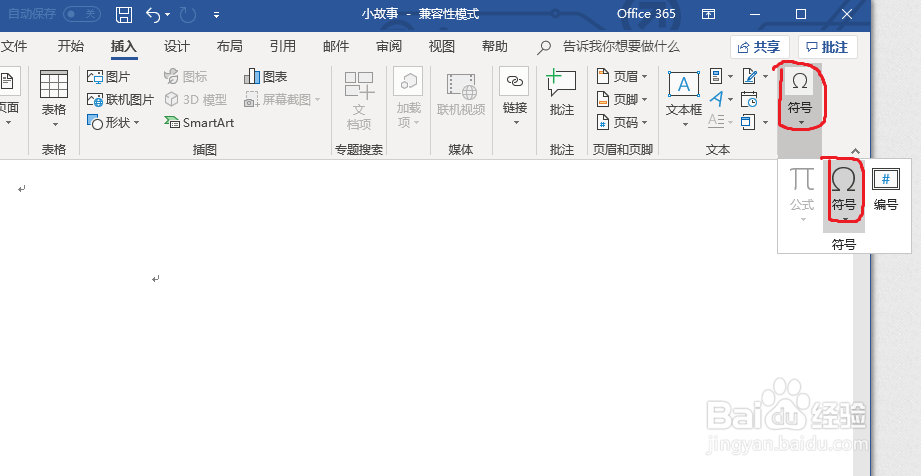Screen dimensions: 921x476
Task: Open the 表格 insert grid
Action: coord(54,99)
